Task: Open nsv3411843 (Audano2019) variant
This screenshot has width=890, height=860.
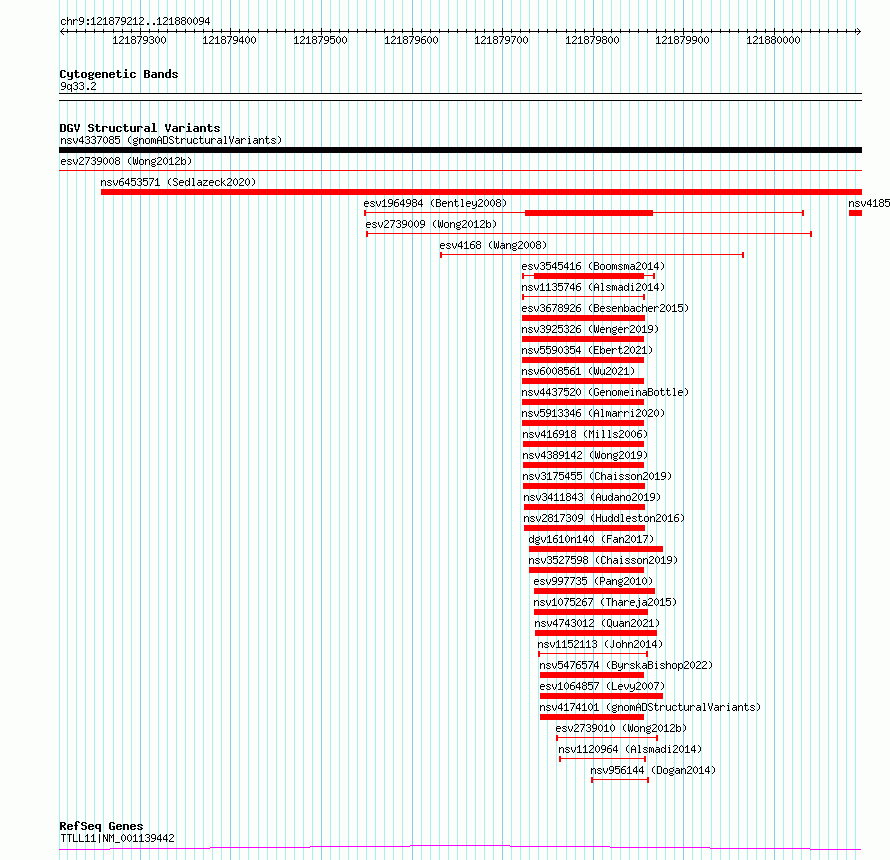Action: pyautogui.click(x=592, y=497)
